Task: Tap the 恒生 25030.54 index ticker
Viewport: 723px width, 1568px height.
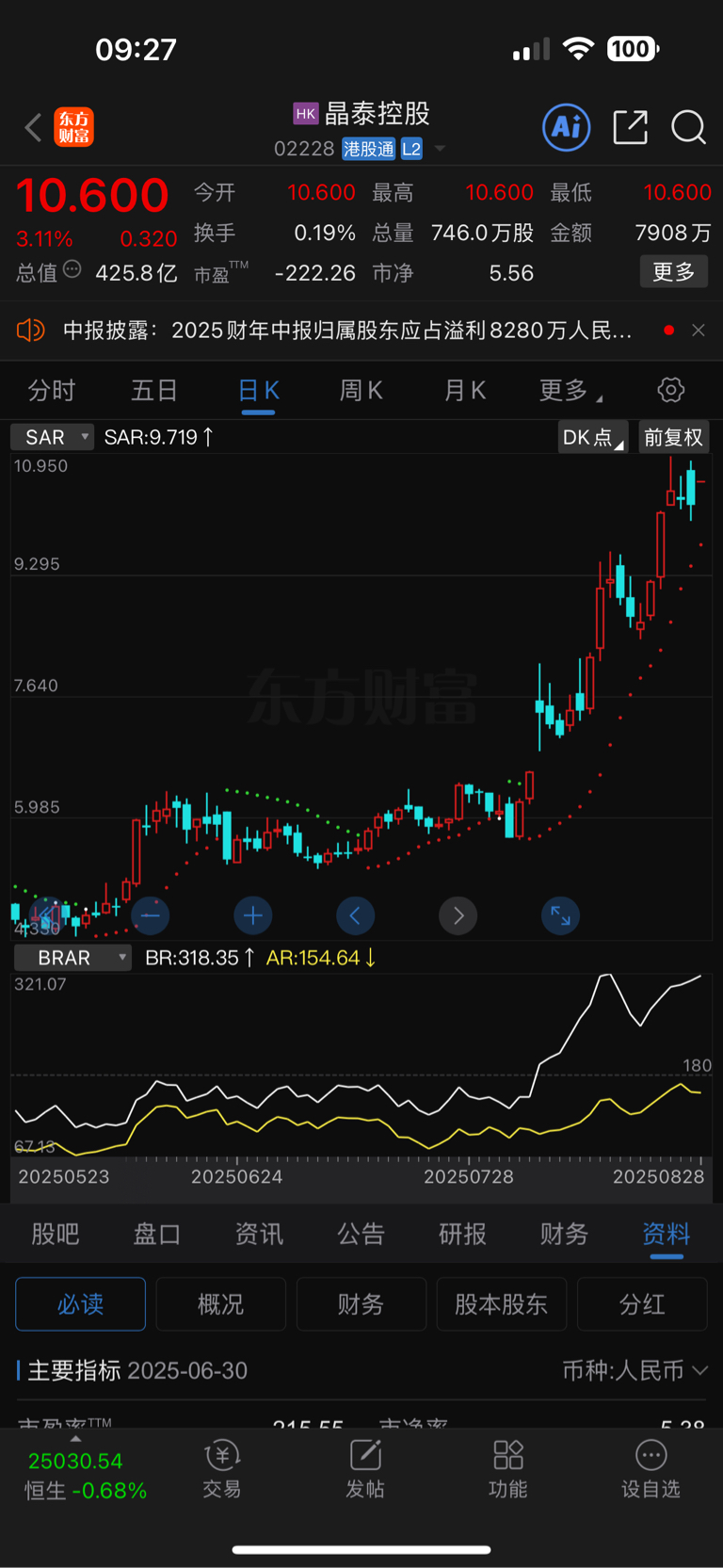Action: coord(86,1476)
